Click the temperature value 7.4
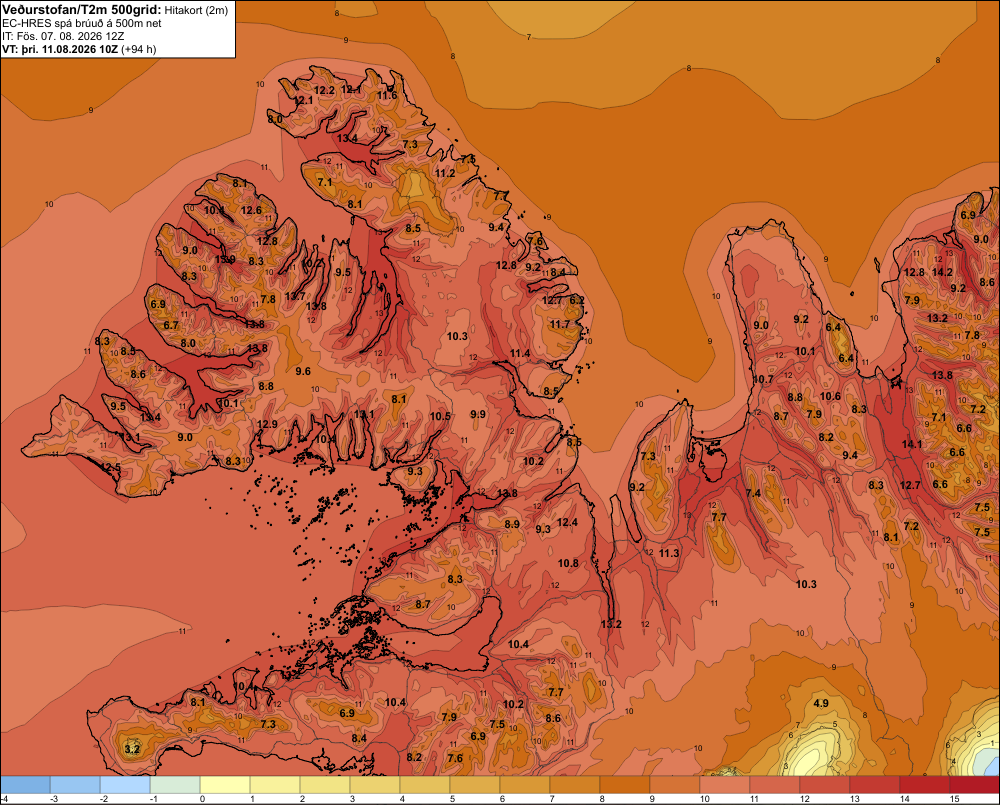Viewport: 1000px width, 805px height. (x=753, y=493)
